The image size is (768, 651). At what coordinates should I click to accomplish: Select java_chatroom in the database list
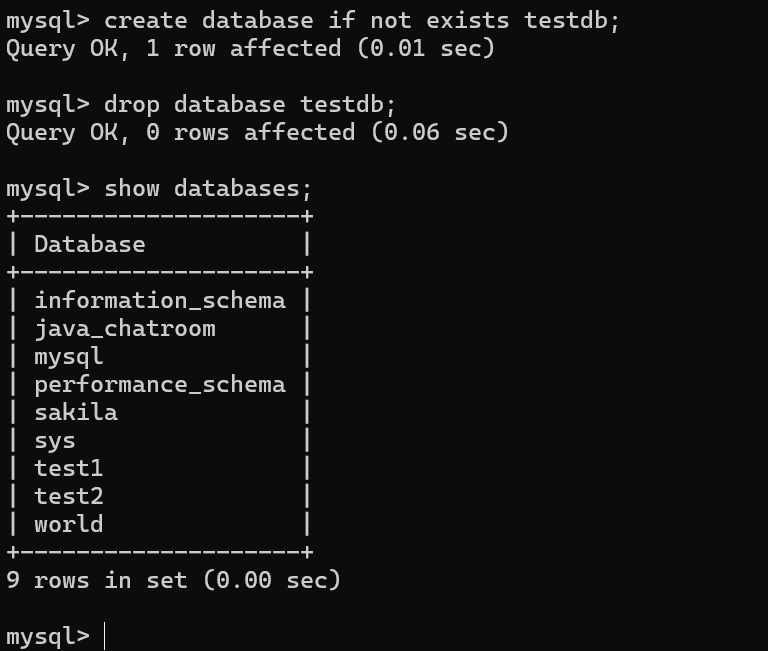pos(125,328)
